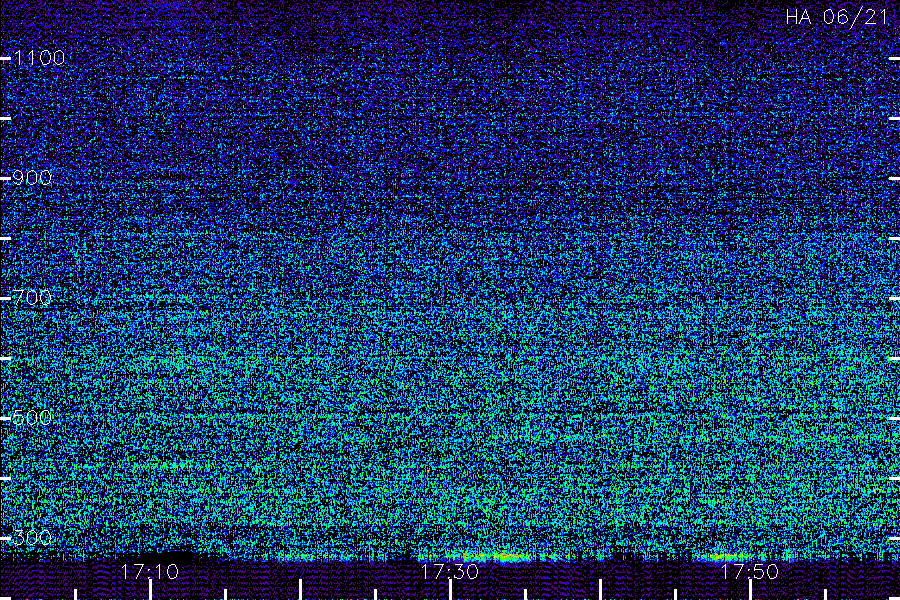Click the 300 frequency axis label
The image size is (900, 600).
(32, 537)
